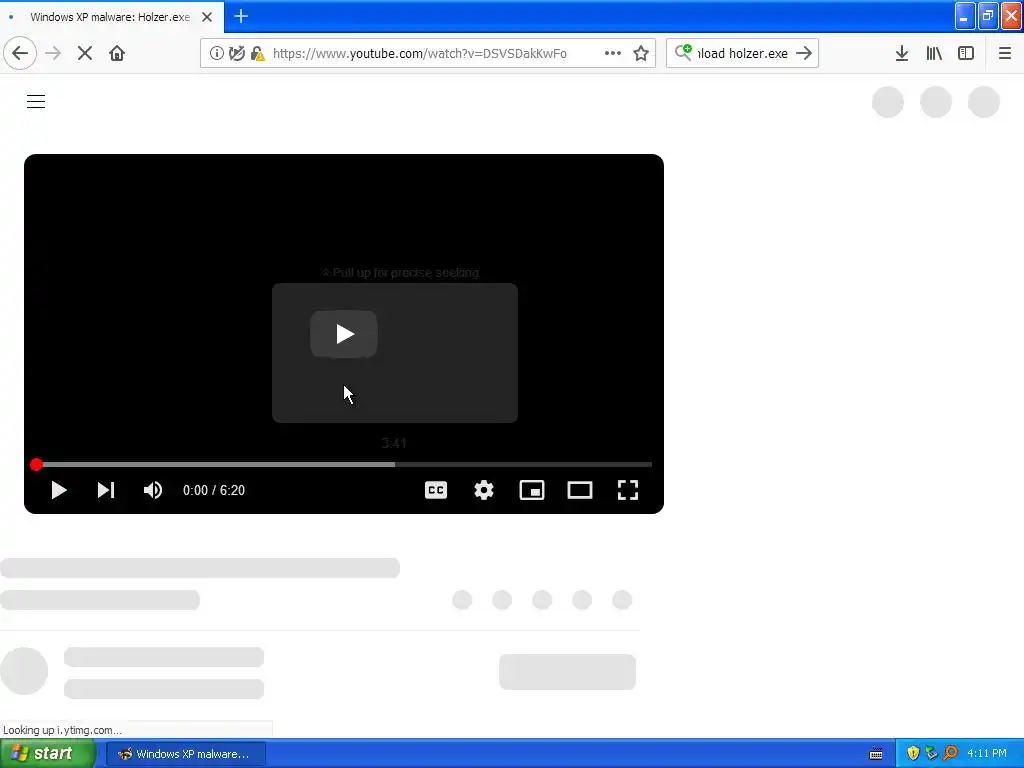Open the Windows Start menu
Screen dimensions: 1024x768
point(47,754)
